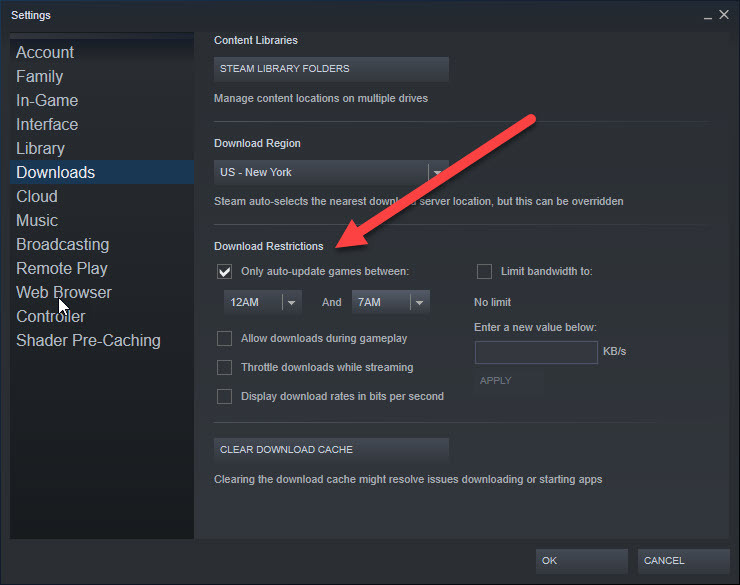Open Steam Library Folders
This screenshot has width=740, height=585.
click(331, 69)
